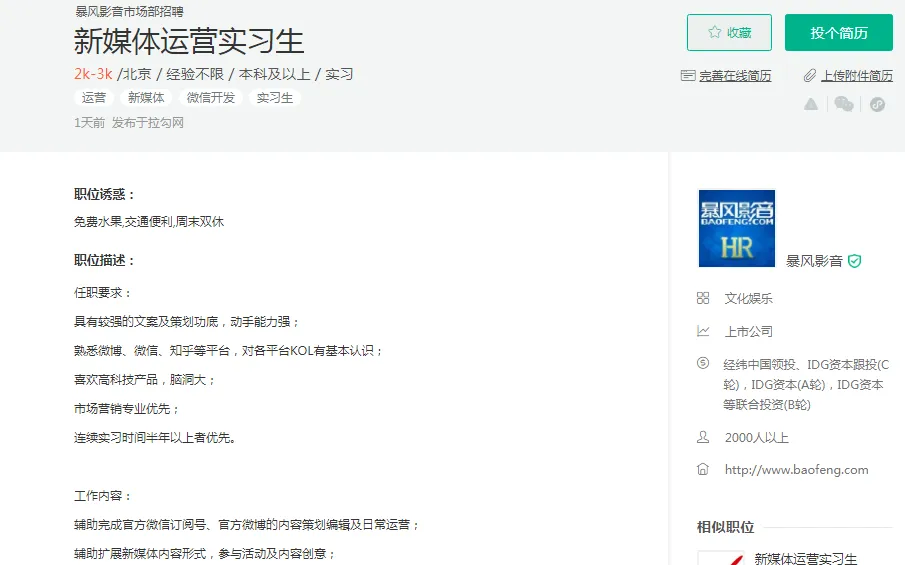This screenshot has height=565, width=905.
Task: Open the 上传附件简历 link
Action: click(x=857, y=76)
